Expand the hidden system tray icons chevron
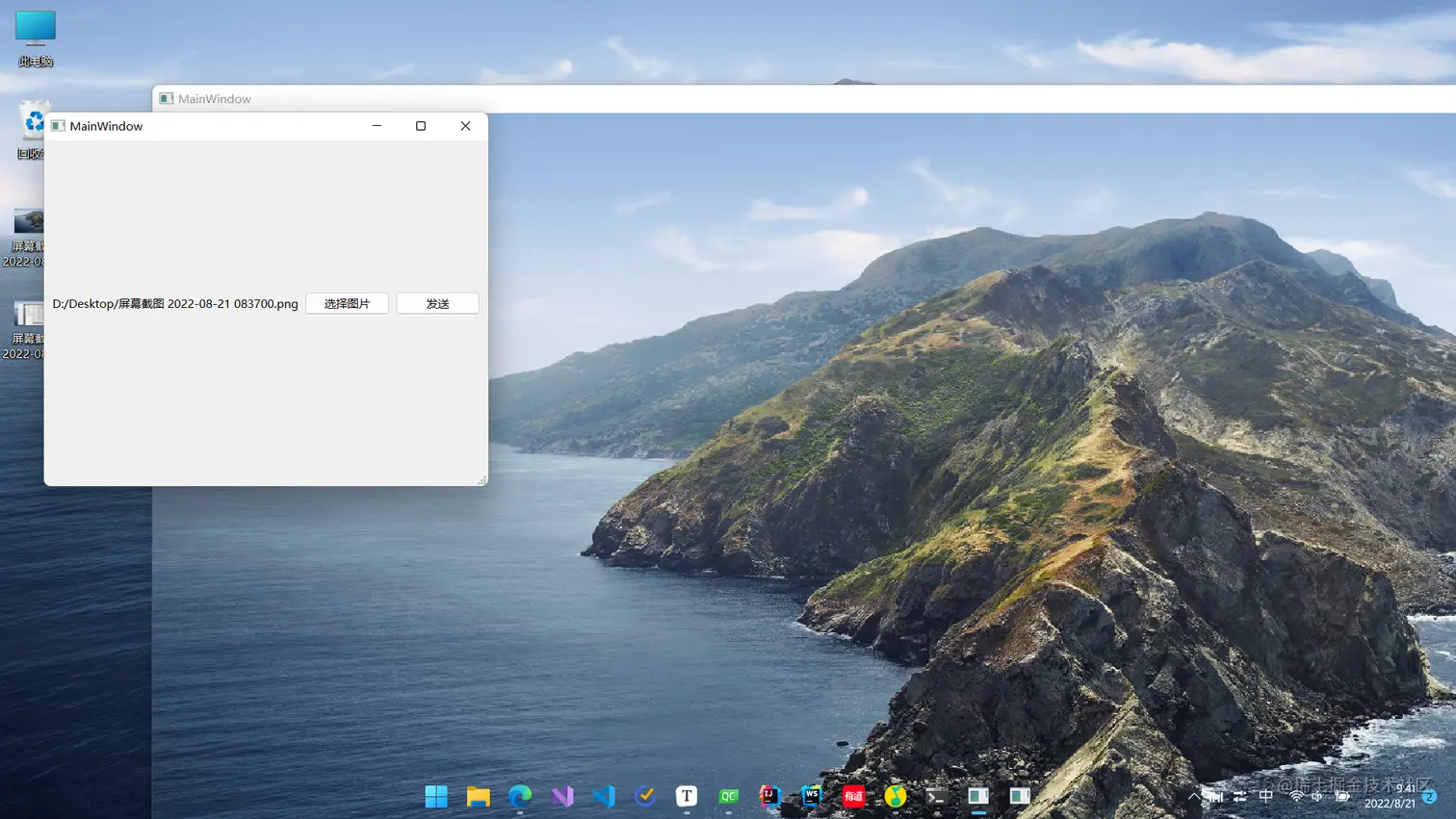This screenshot has height=819, width=1456. point(1194,796)
